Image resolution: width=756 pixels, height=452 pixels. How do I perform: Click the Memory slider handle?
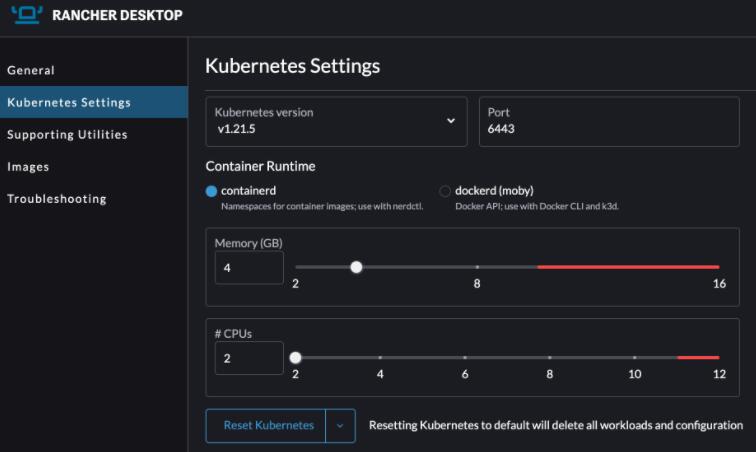[x=356, y=267]
